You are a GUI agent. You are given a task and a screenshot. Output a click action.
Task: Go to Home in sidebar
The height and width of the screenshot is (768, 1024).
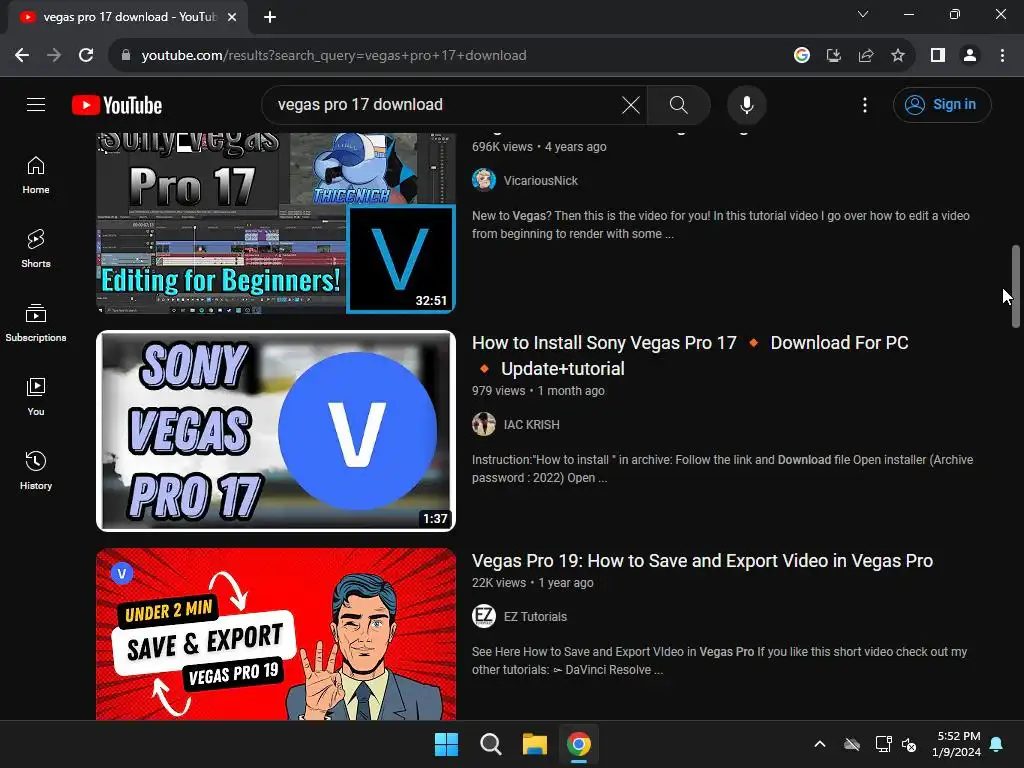[36, 176]
